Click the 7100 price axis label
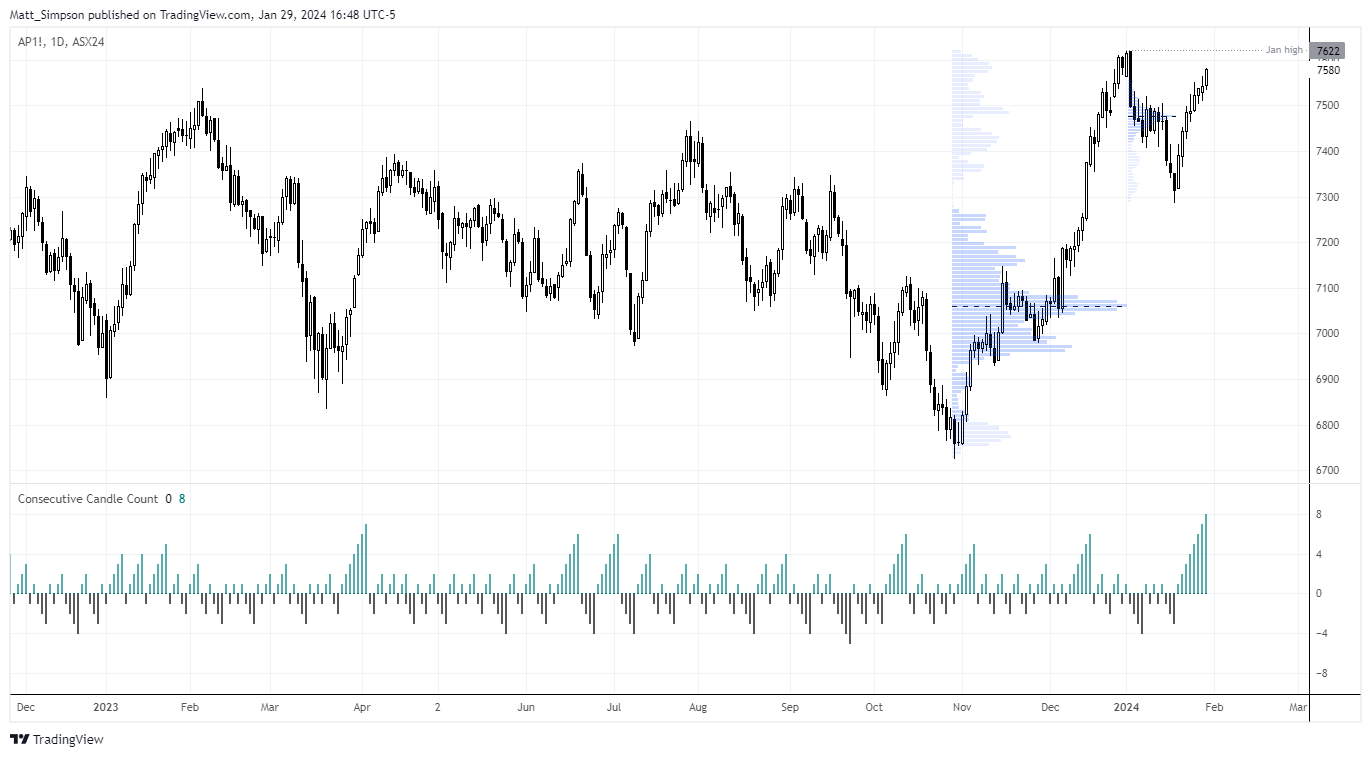Viewport: 1371px width, 757px height. pyautogui.click(x=1329, y=288)
